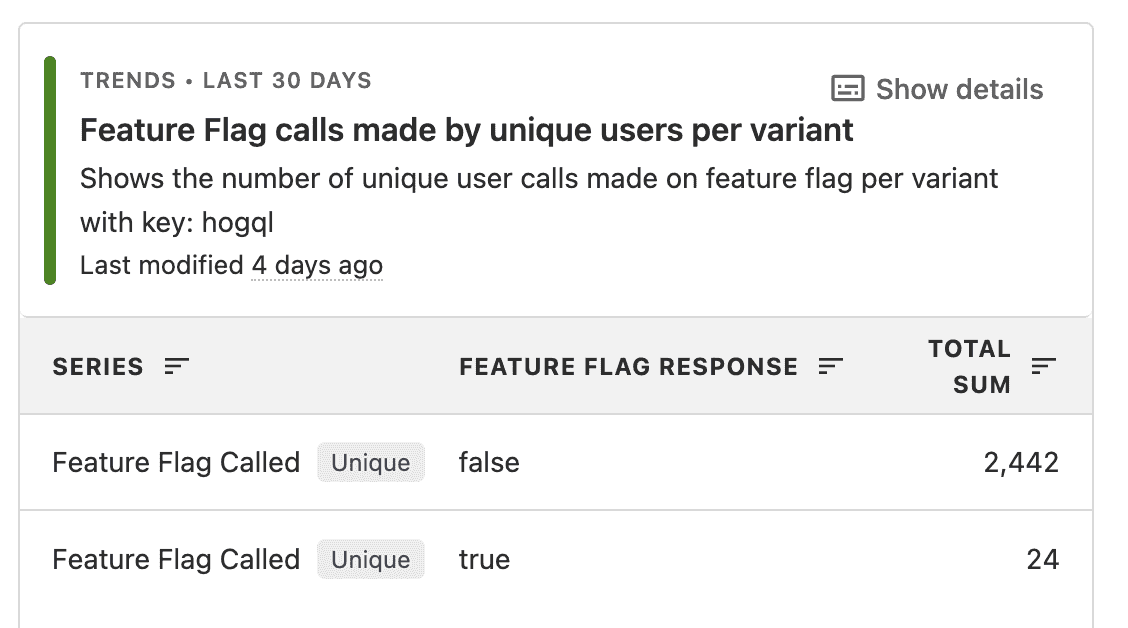Sort by the FEATURE FLAG RESPONSE header label
Image resolution: width=1128 pixels, height=628 pixels.
(628, 367)
